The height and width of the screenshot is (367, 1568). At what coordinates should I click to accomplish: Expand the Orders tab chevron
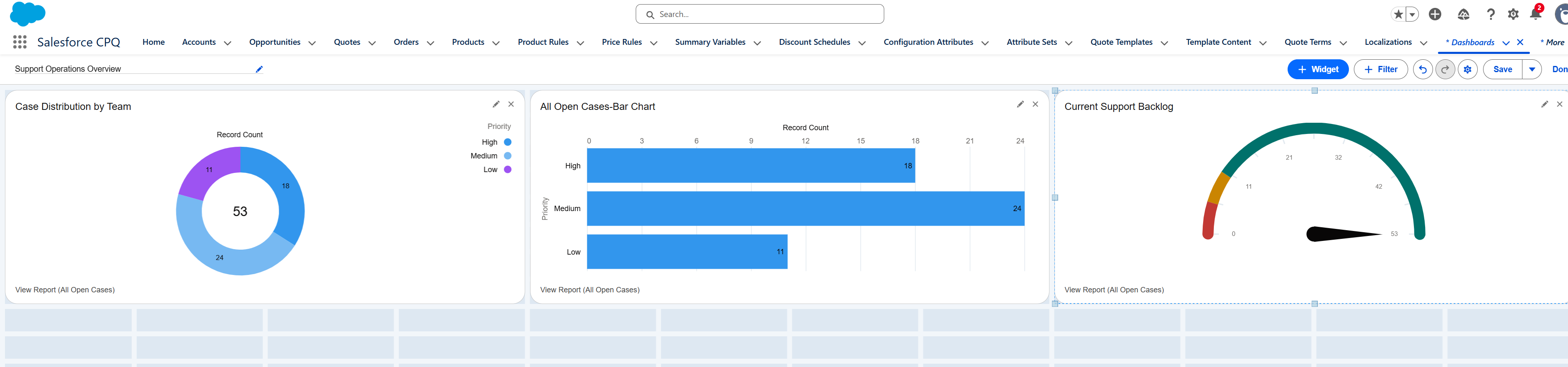click(430, 43)
